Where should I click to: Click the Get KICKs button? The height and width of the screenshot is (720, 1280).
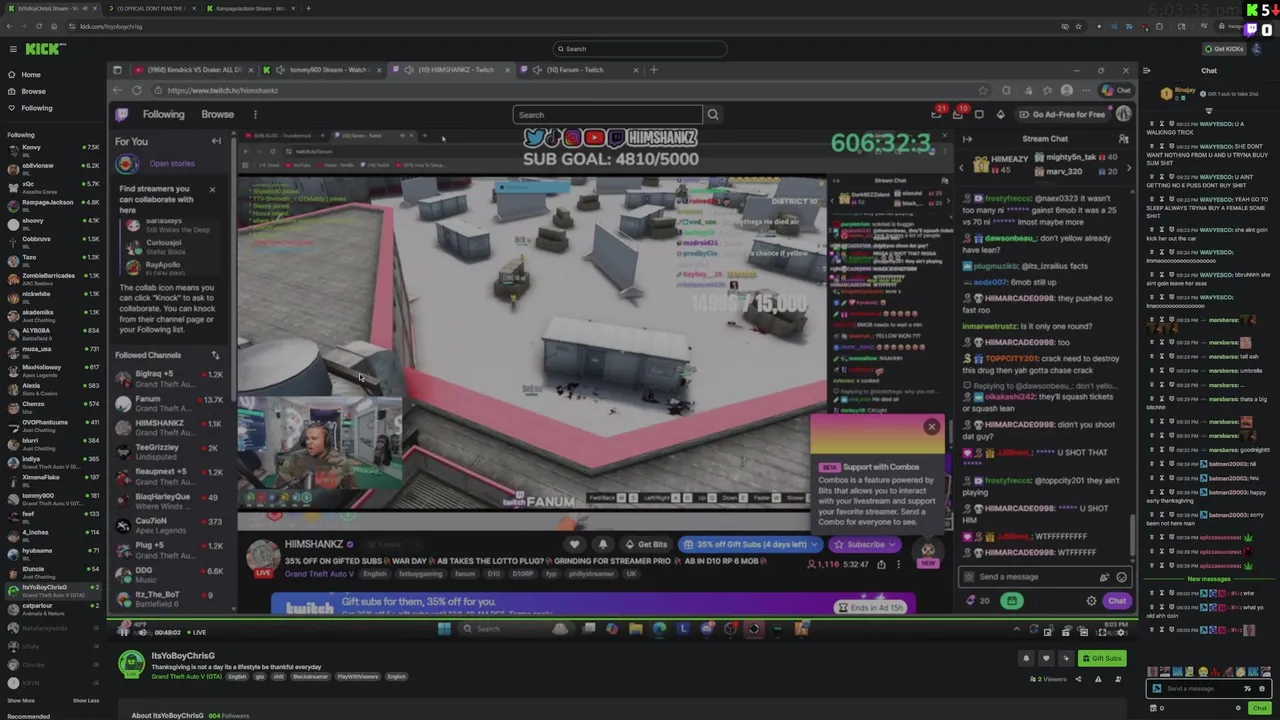click(x=1225, y=48)
